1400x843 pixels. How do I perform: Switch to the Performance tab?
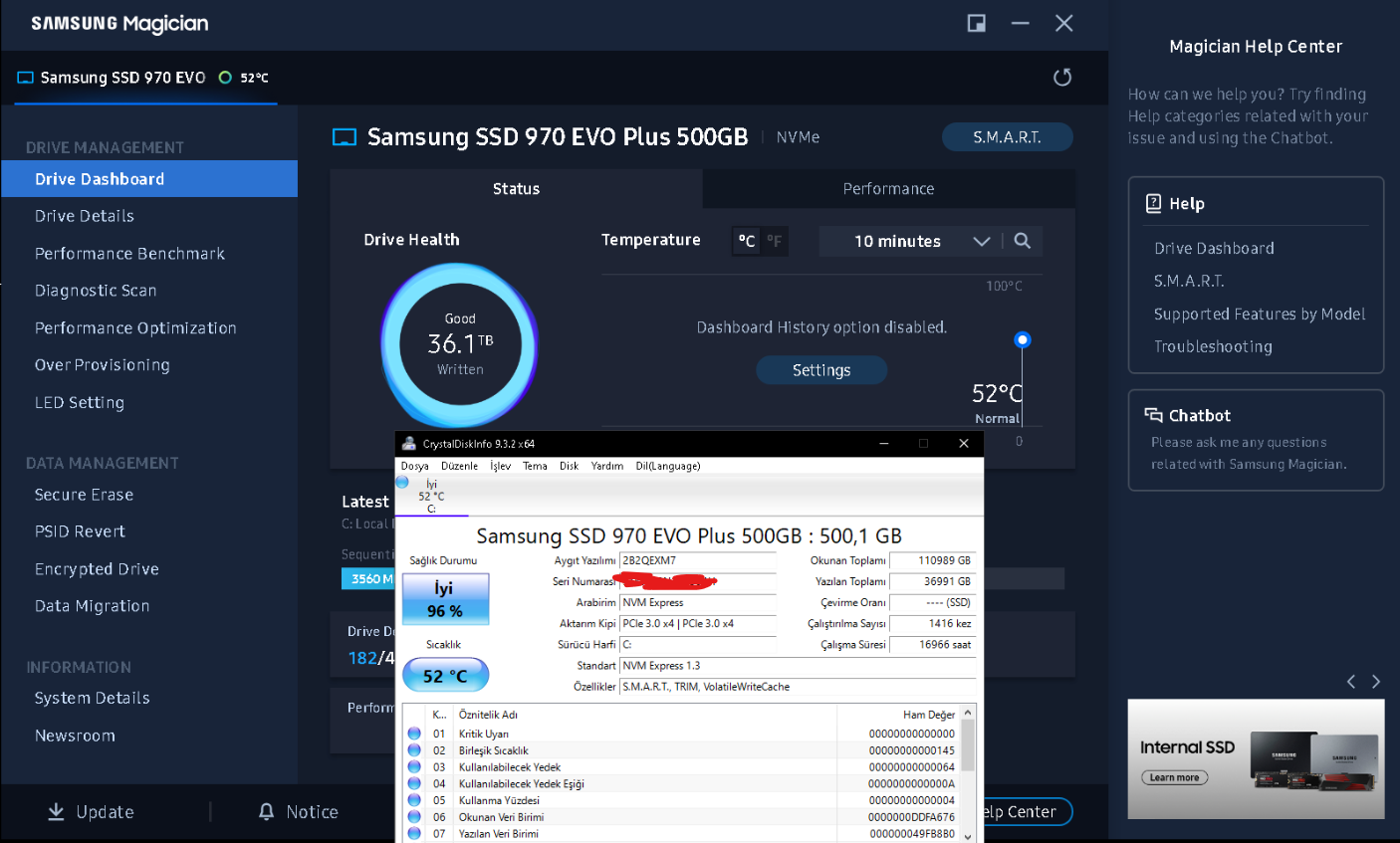click(888, 189)
